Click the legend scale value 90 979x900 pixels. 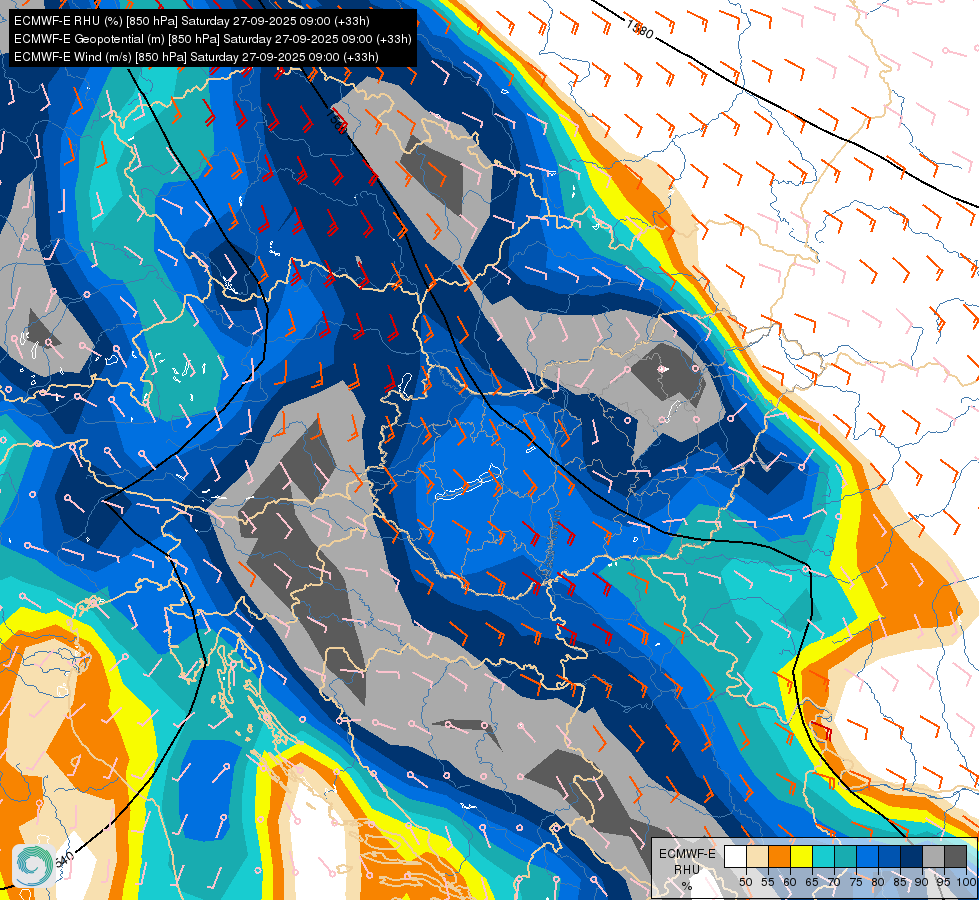coord(922,882)
